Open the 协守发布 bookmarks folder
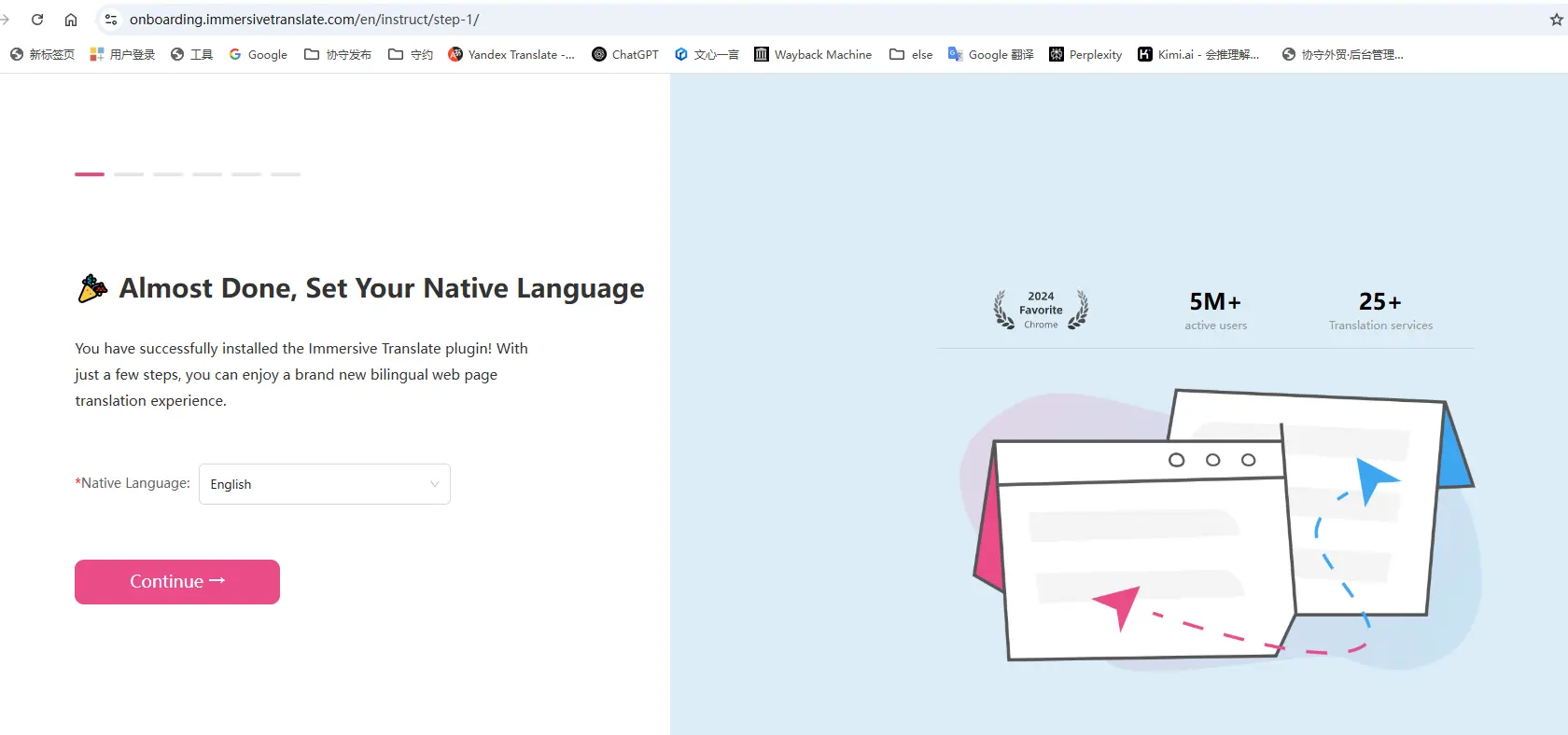 point(338,55)
